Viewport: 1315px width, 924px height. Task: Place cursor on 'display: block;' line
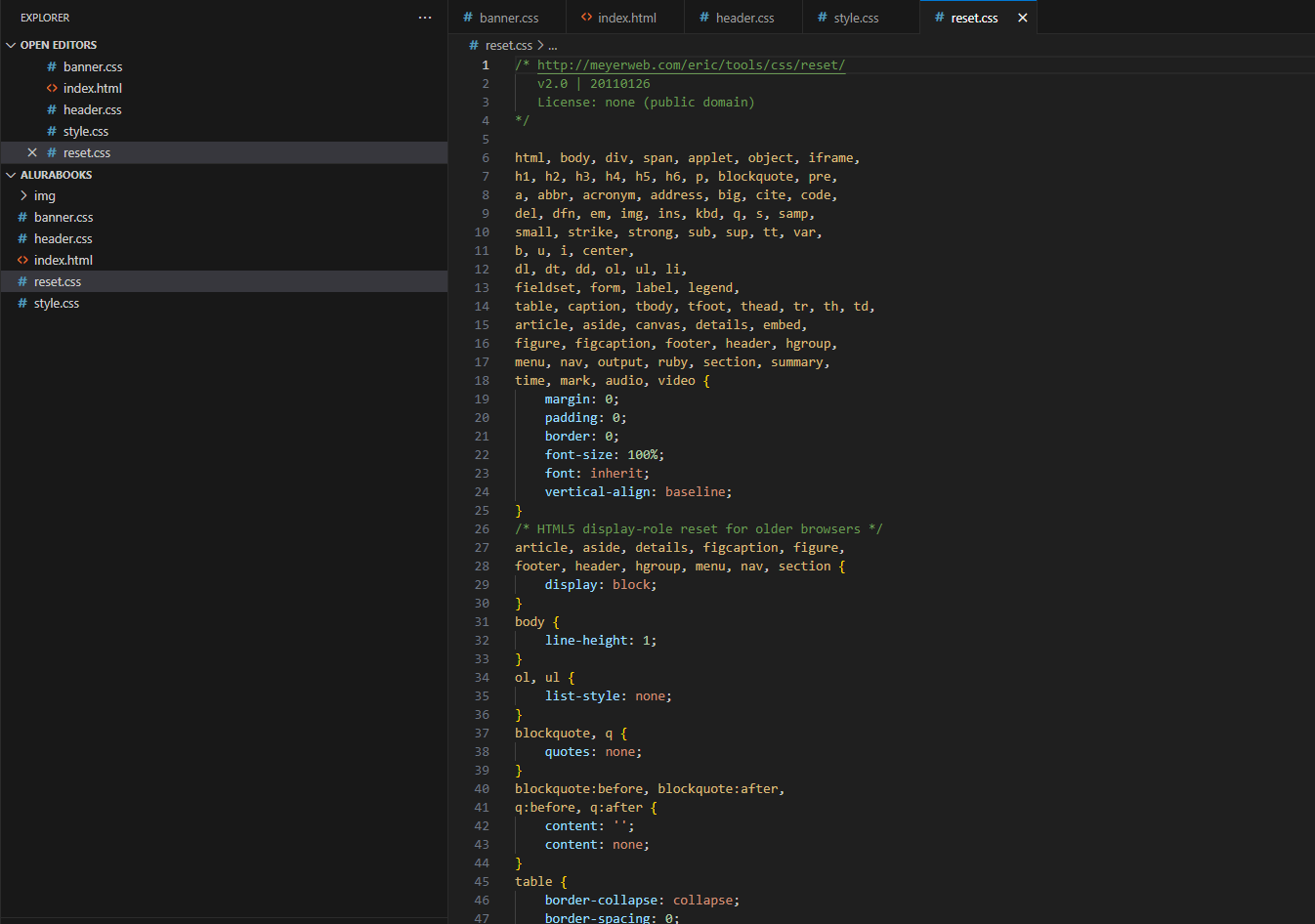(601, 584)
